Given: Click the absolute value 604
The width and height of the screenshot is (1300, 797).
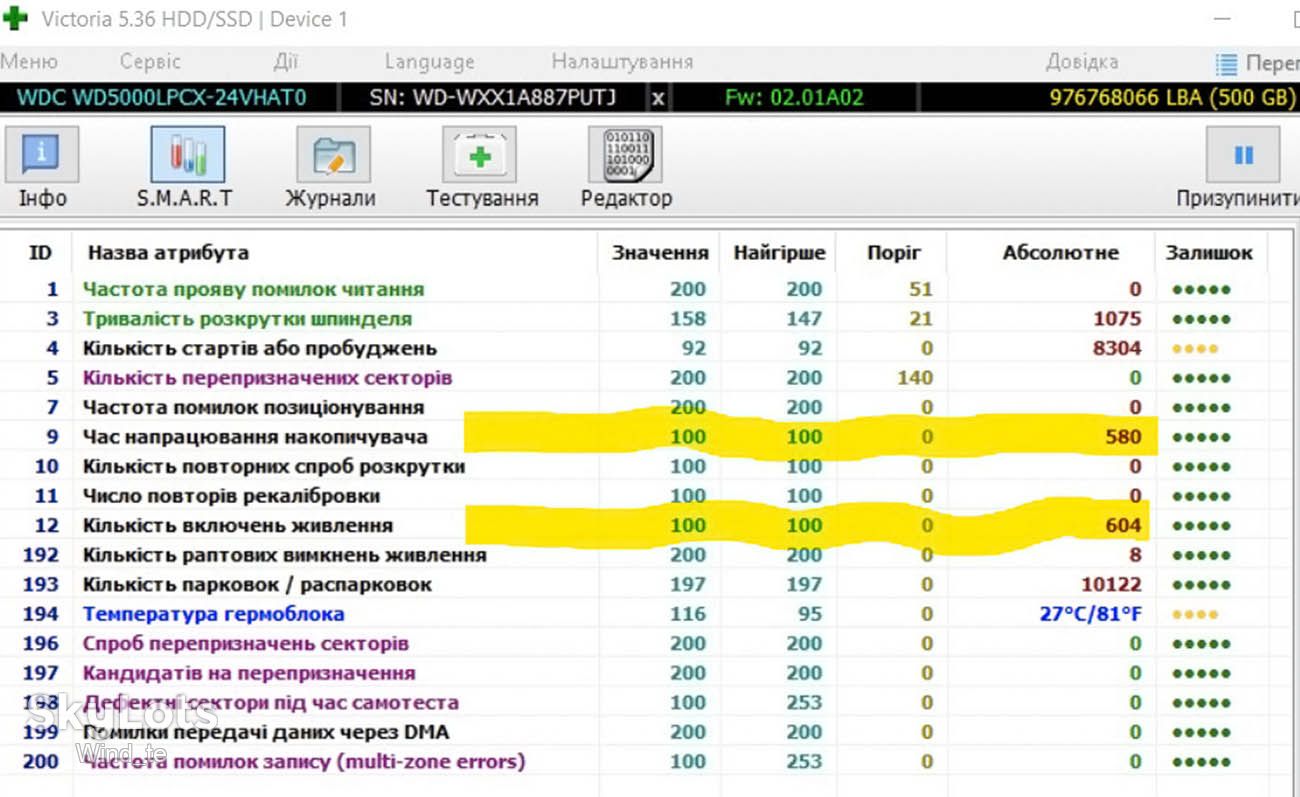Looking at the screenshot, I should coord(1123,526).
